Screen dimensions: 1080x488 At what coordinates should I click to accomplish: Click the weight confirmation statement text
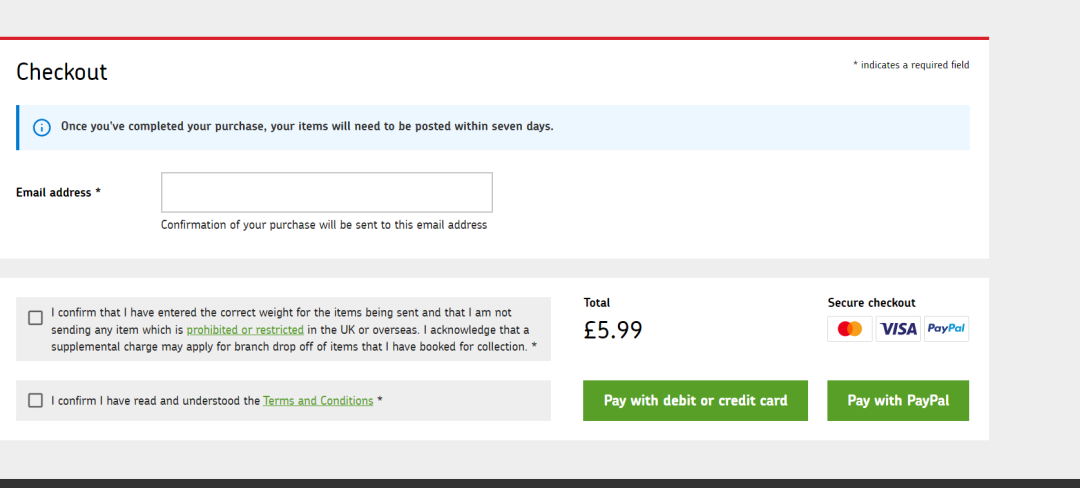(x=294, y=330)
